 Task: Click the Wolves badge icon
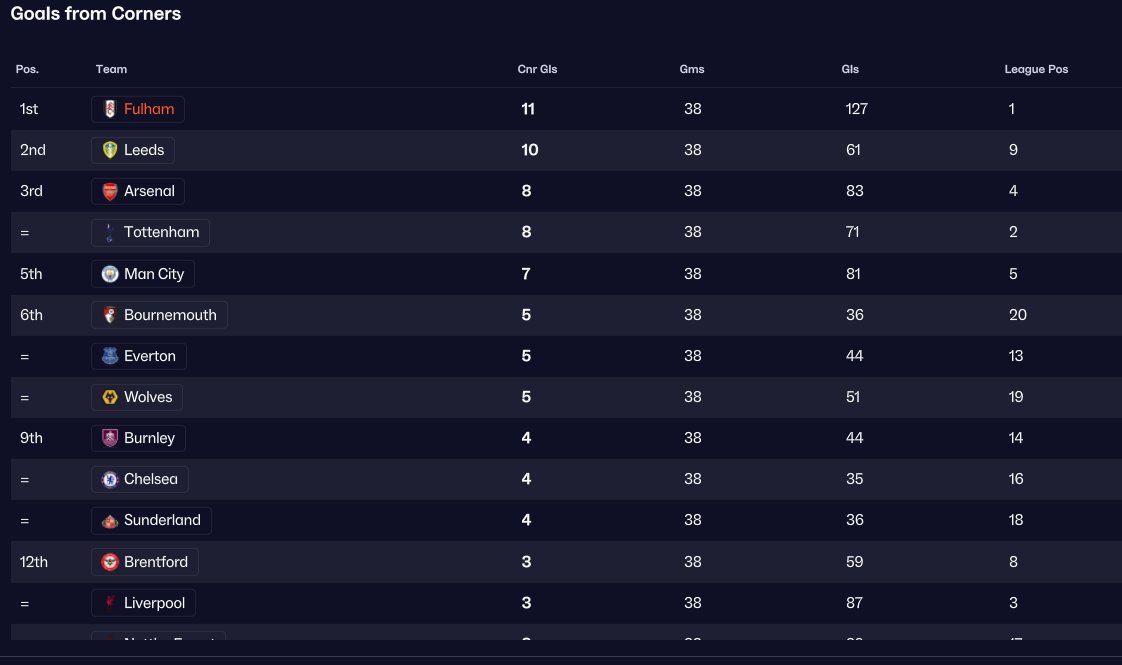coord(110,397)
